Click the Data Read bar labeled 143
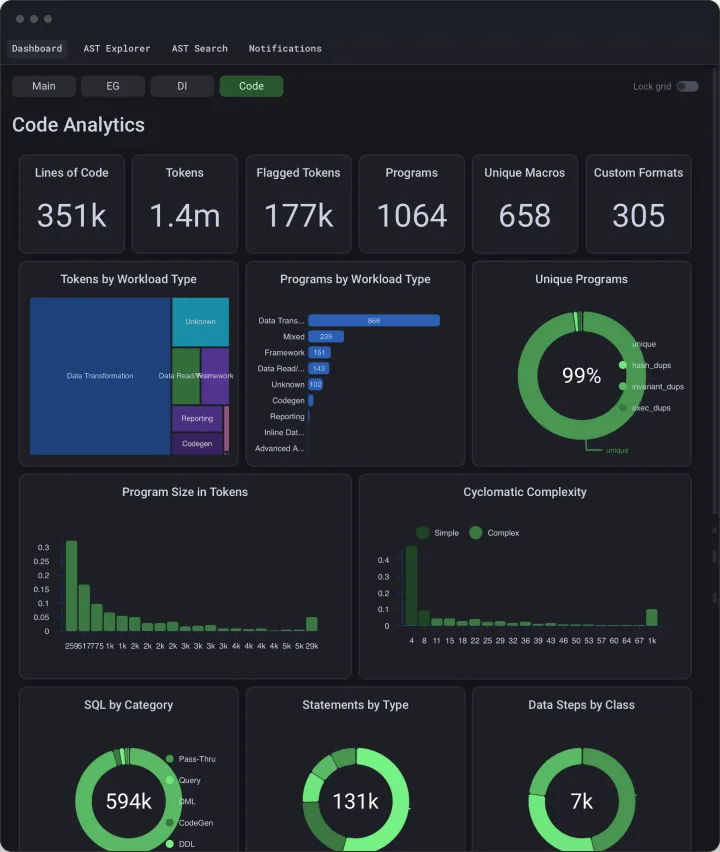The width and height of the screenshot is (720, 852). (318, 368)
